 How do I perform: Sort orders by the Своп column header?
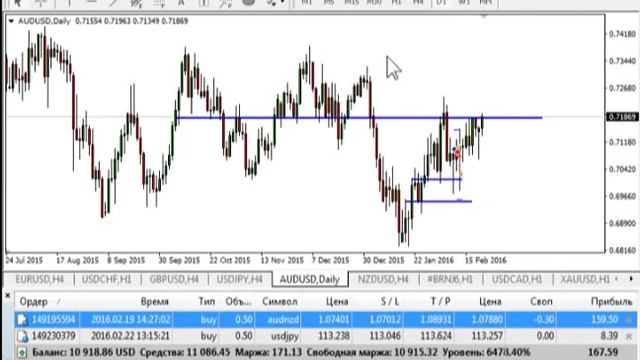coord(541,302)
